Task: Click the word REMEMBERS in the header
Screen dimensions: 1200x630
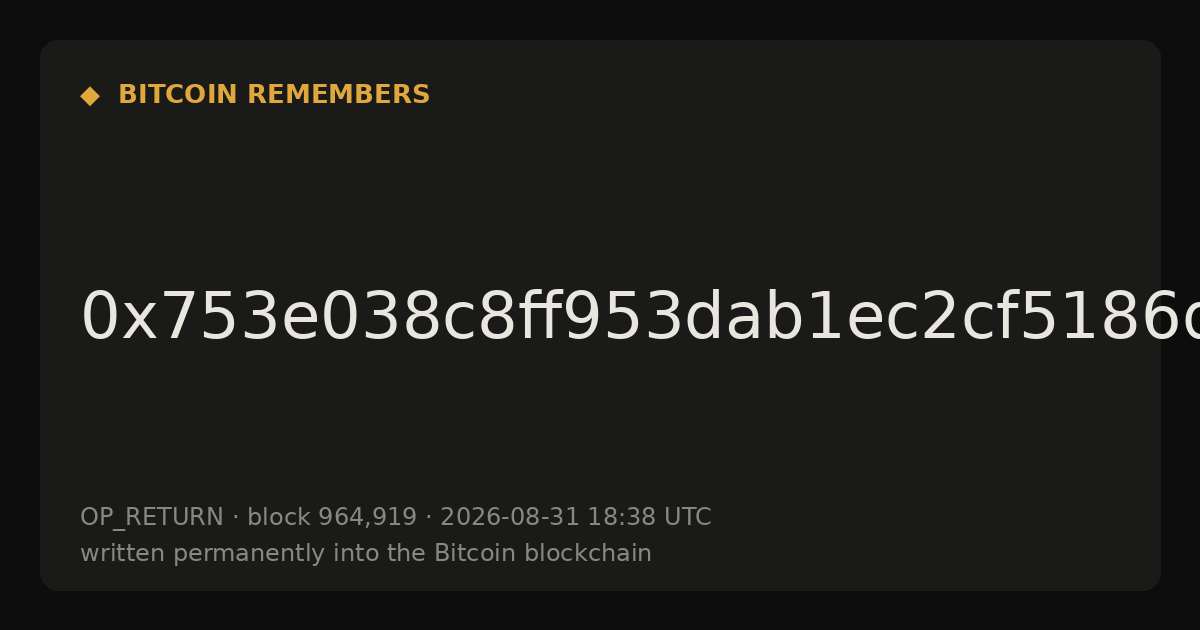Action: coord(338,95)
